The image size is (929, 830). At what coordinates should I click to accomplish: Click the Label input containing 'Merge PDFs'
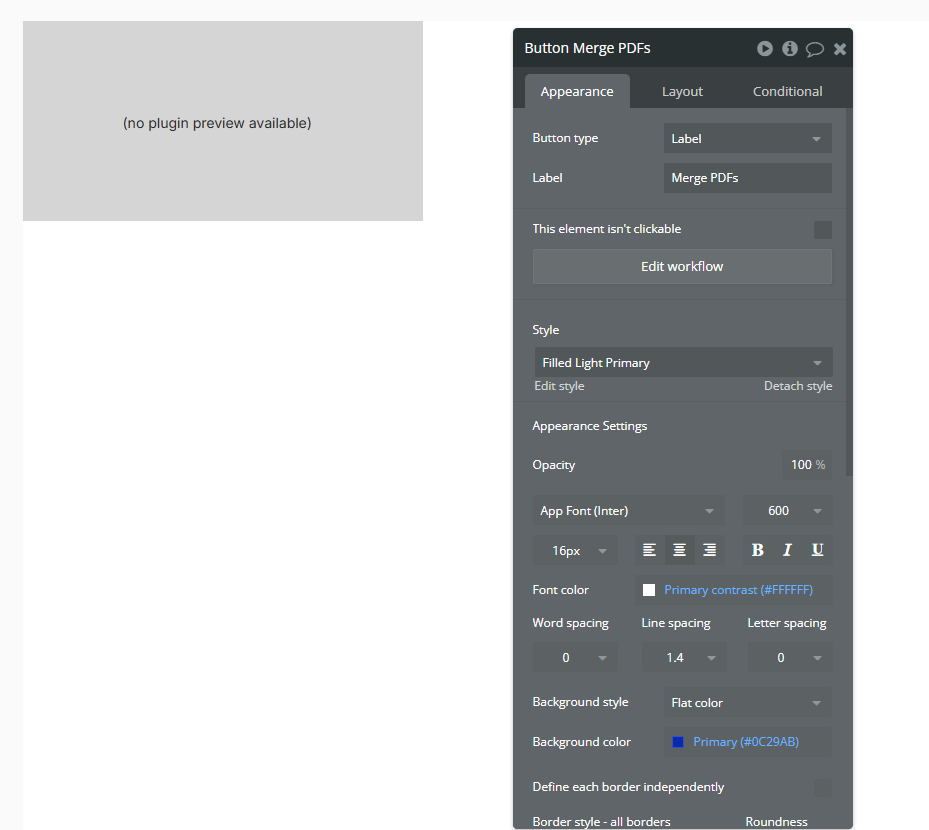[x=747, y=177]
